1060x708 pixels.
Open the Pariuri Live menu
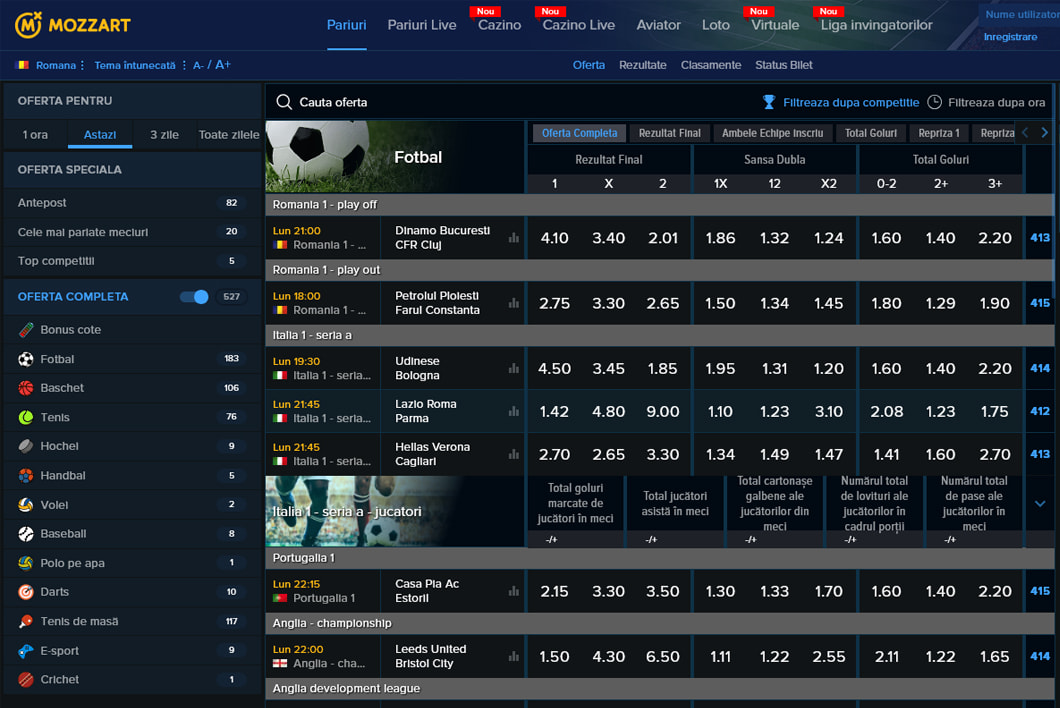click(422, 25)
